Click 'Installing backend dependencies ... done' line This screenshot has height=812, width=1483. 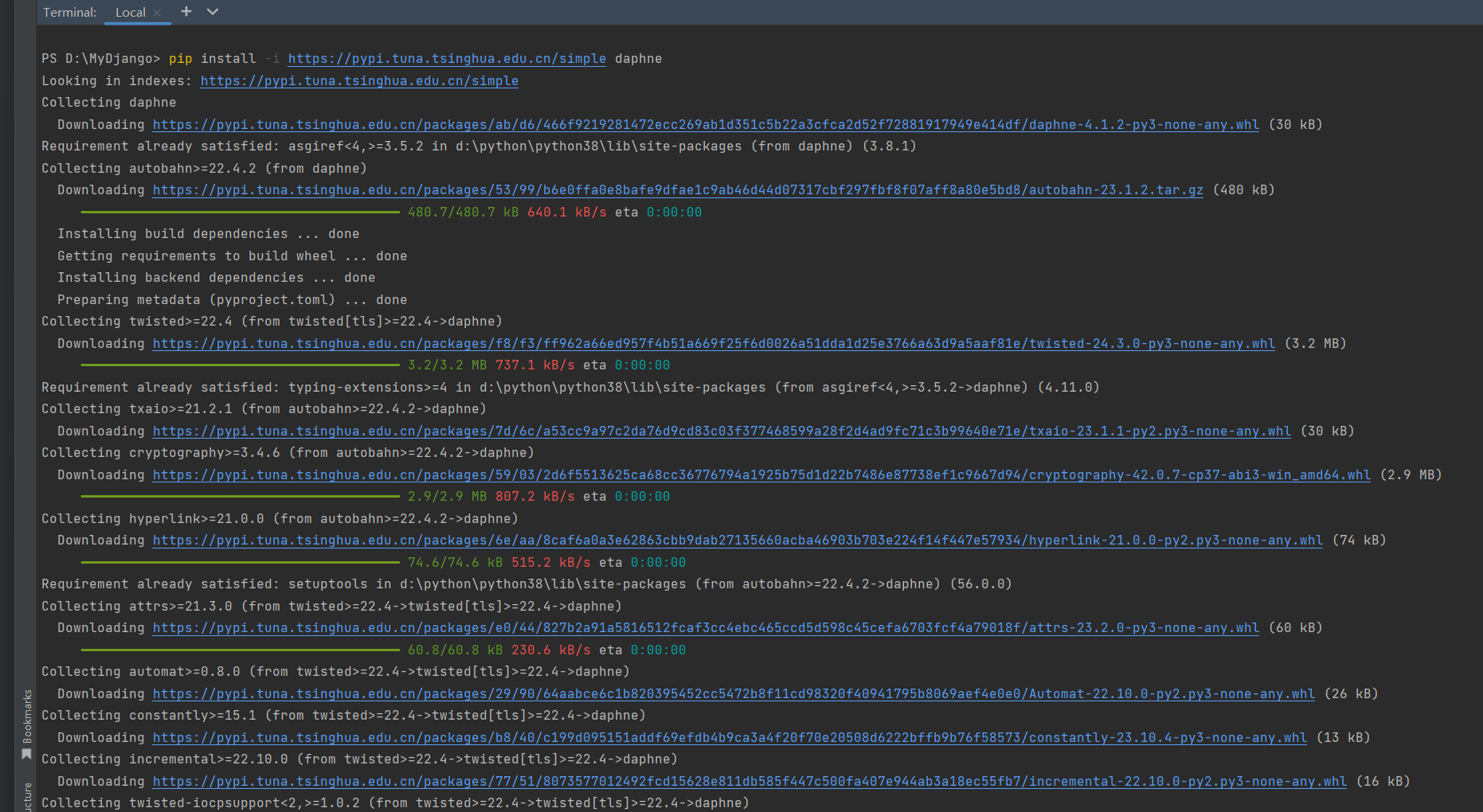pos(216,278)
